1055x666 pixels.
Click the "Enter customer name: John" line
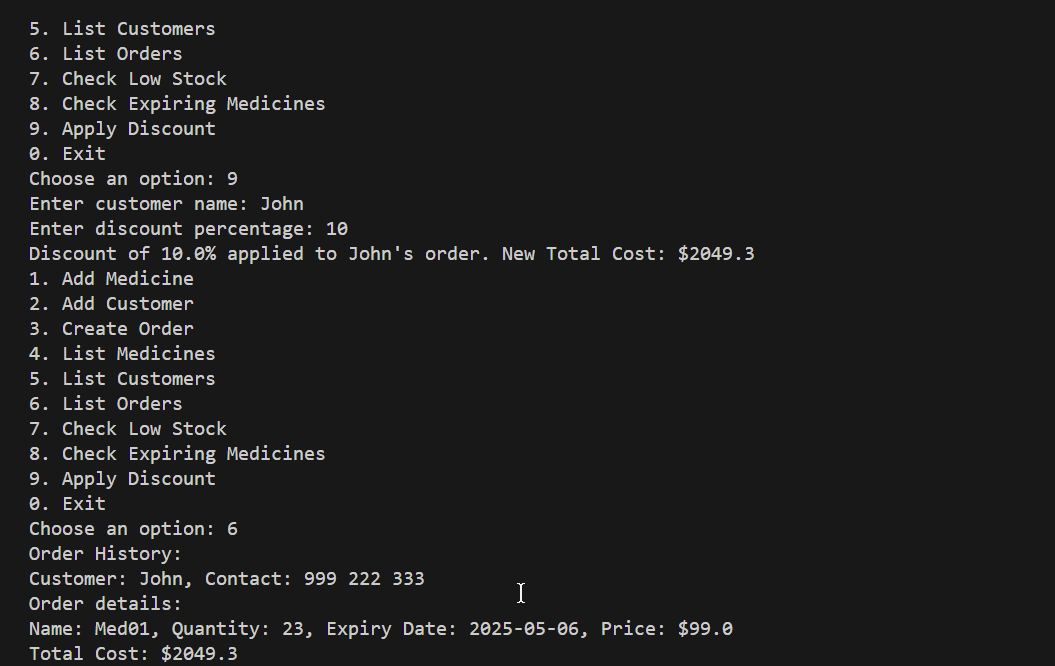166,204
